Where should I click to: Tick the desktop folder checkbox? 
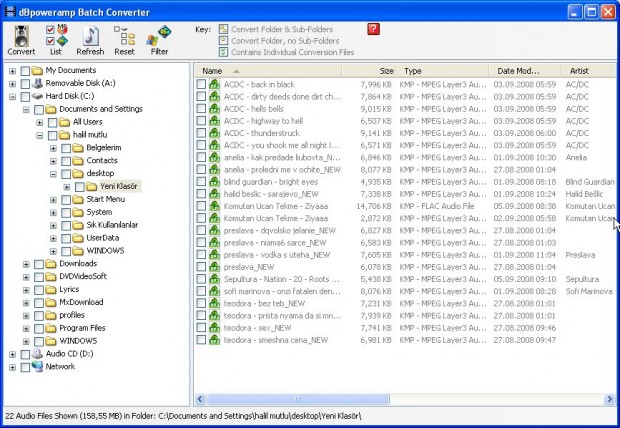66,174
